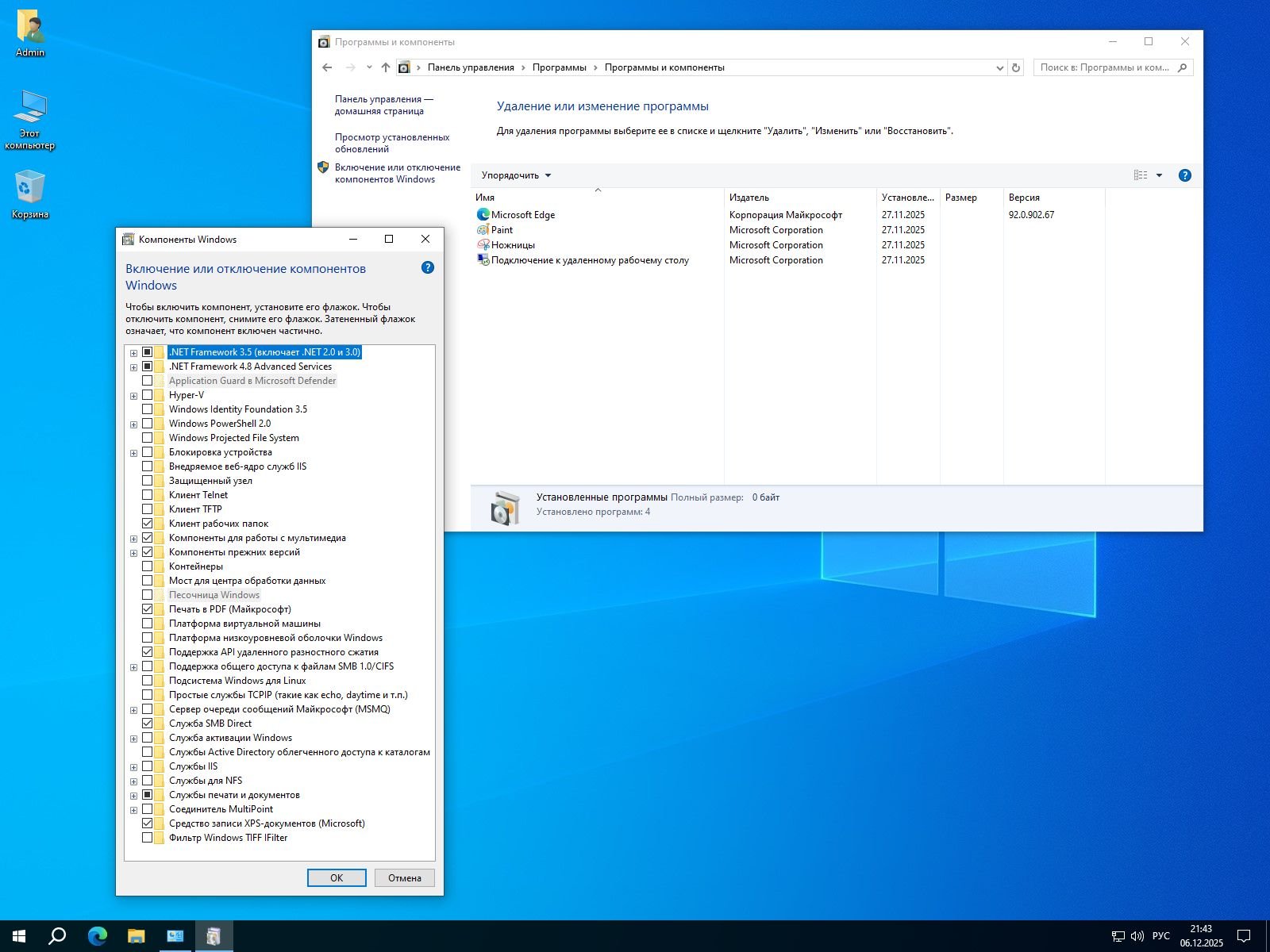Open the Упорядочить dropdown menu
1270x952 pixels.
click(516, 175)
